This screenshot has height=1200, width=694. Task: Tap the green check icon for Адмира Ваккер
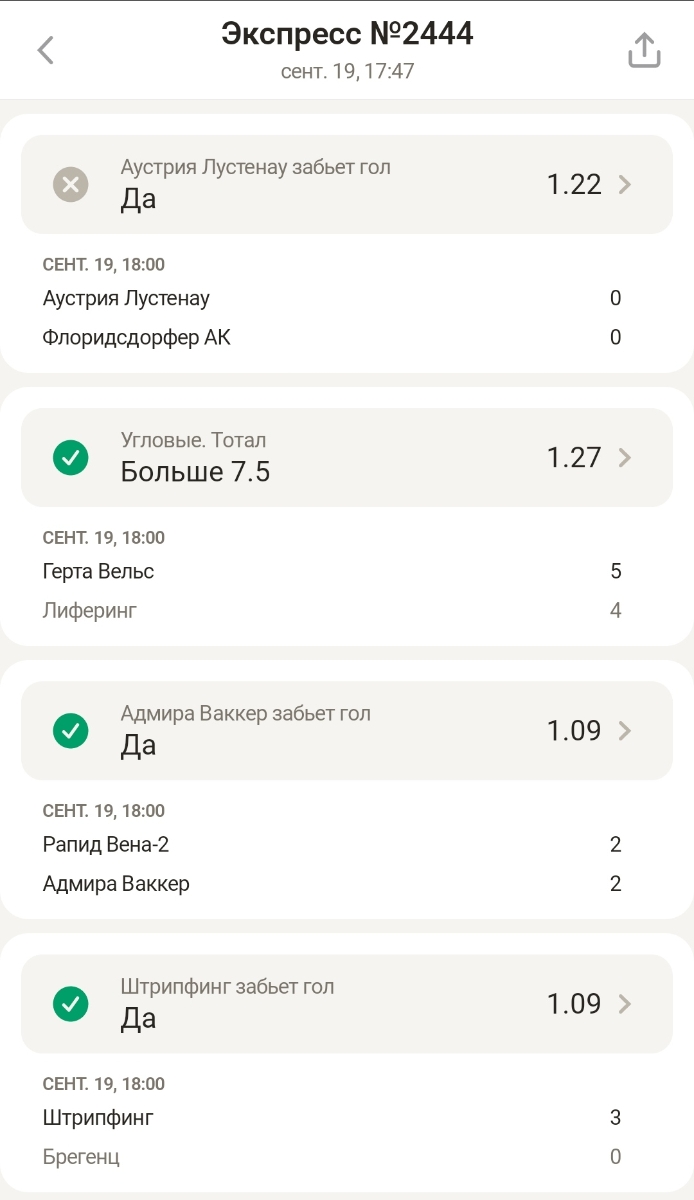(70, 730)
